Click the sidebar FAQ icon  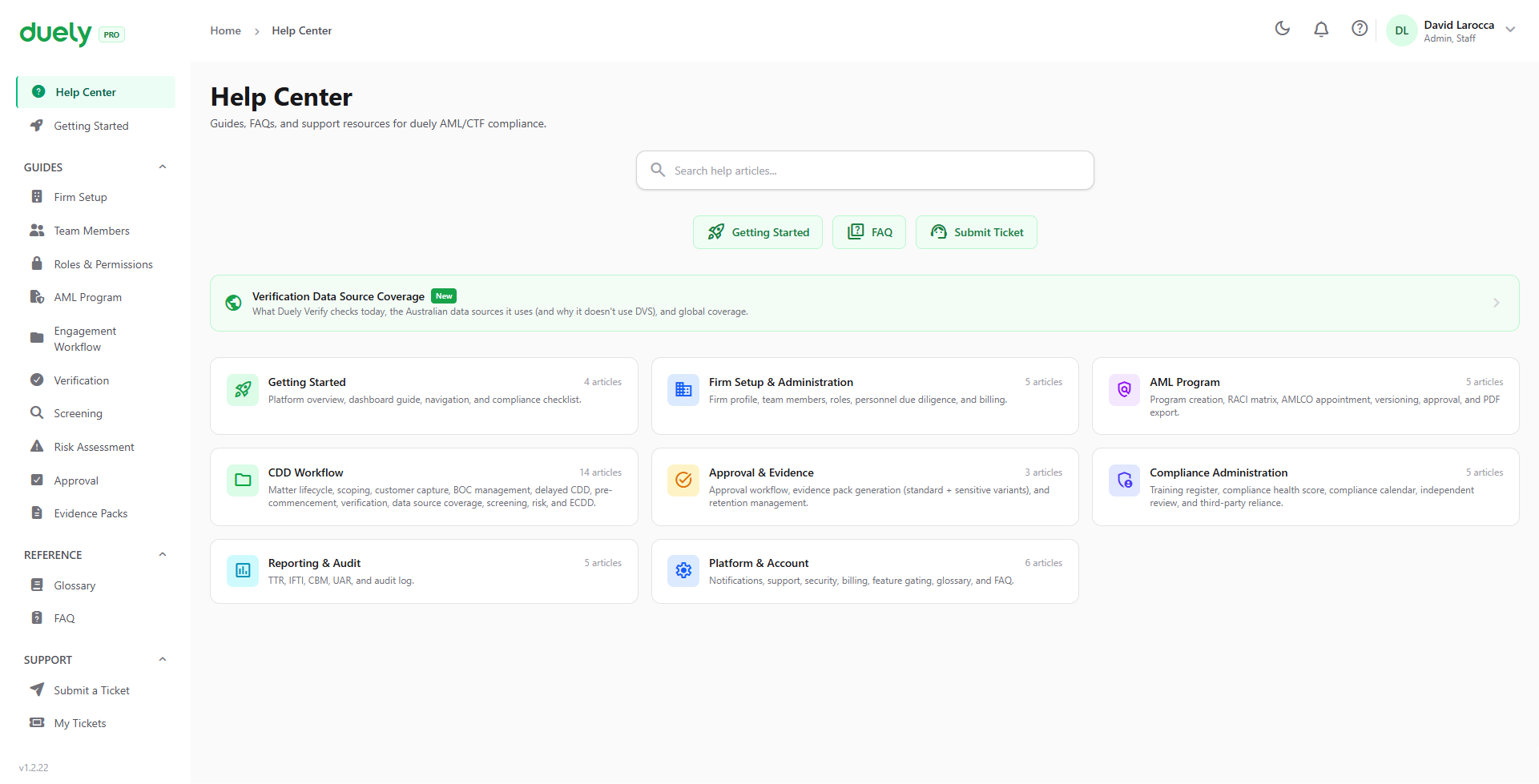point(37,617)
